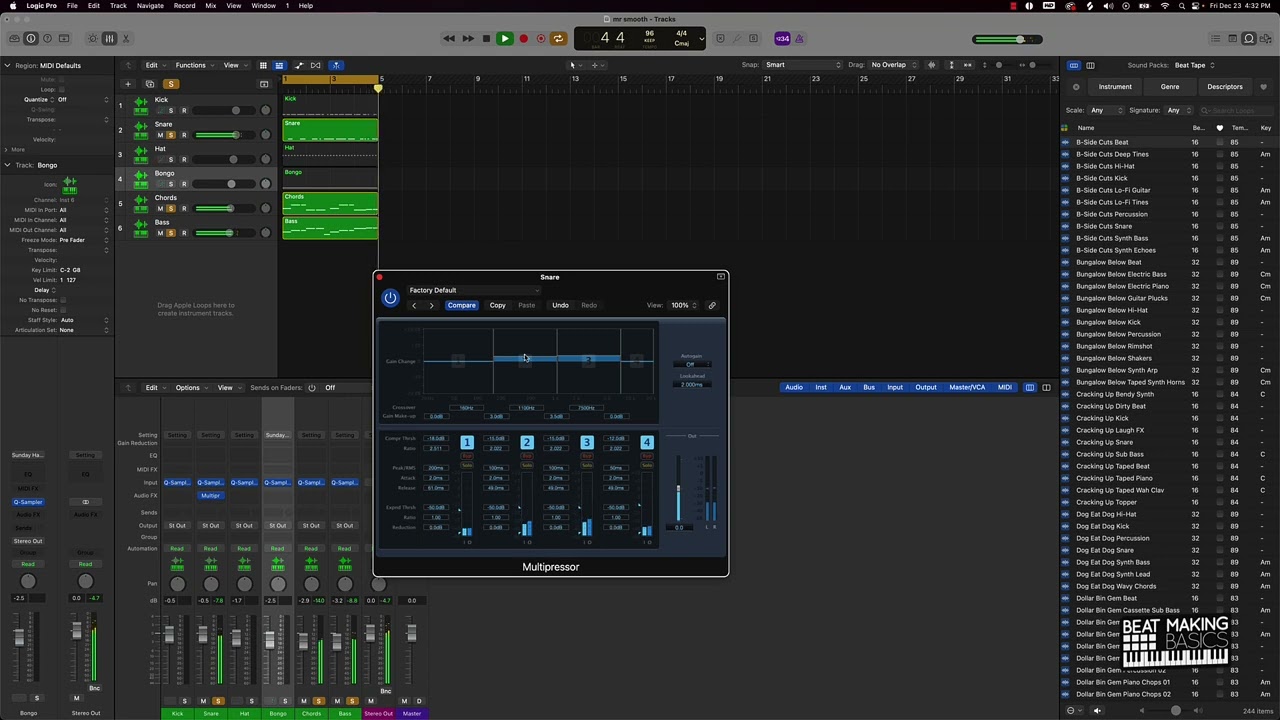1280x720 pixels.
Task: Open the Tracks area Edit menu
Action: point(154,65)
